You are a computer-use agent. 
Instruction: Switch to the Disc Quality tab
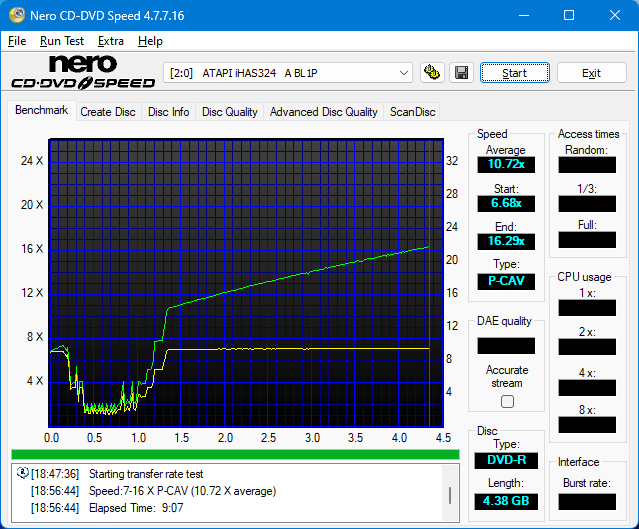229,112
